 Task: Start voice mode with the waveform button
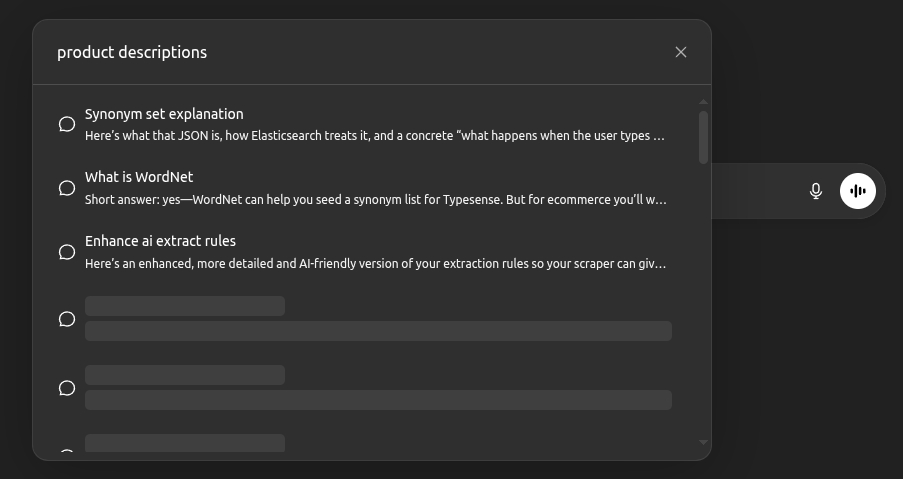click(x=858, y=191)
